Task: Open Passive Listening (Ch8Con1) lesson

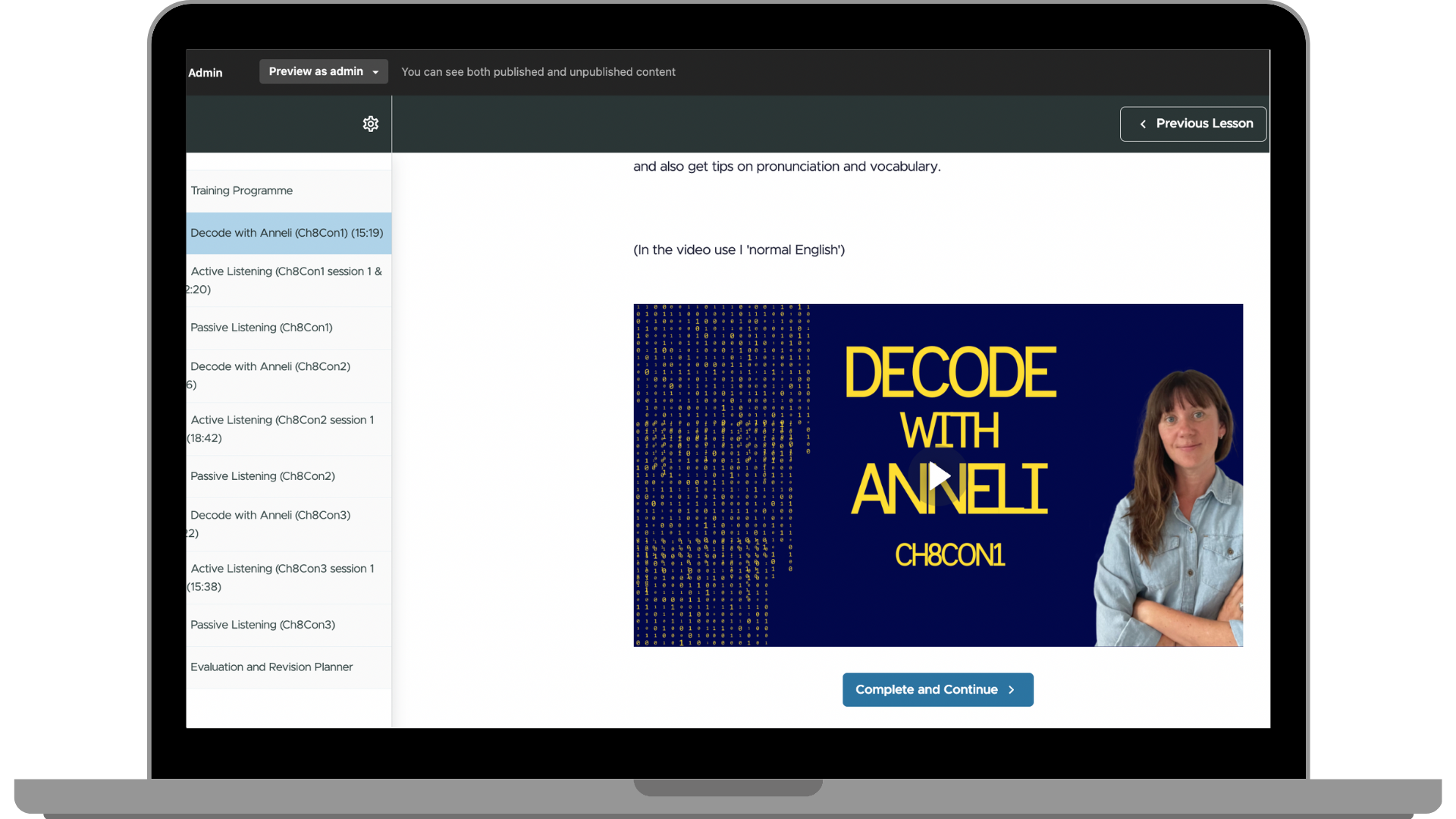Action: click(x=288, y=328)
